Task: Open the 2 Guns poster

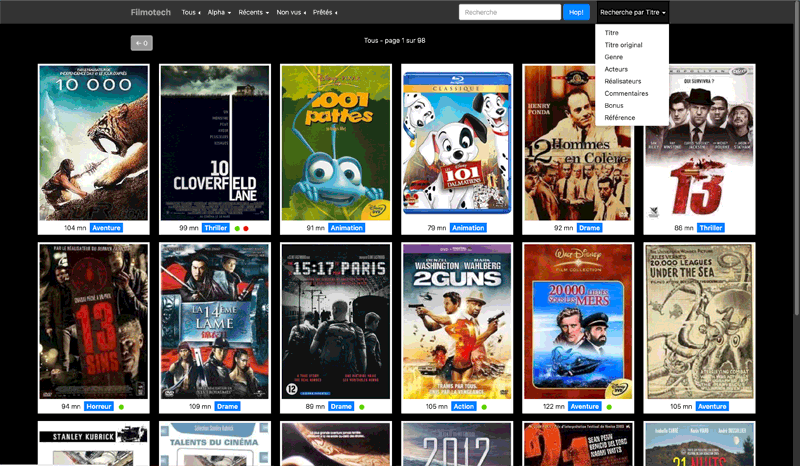Action: point(457,322)
